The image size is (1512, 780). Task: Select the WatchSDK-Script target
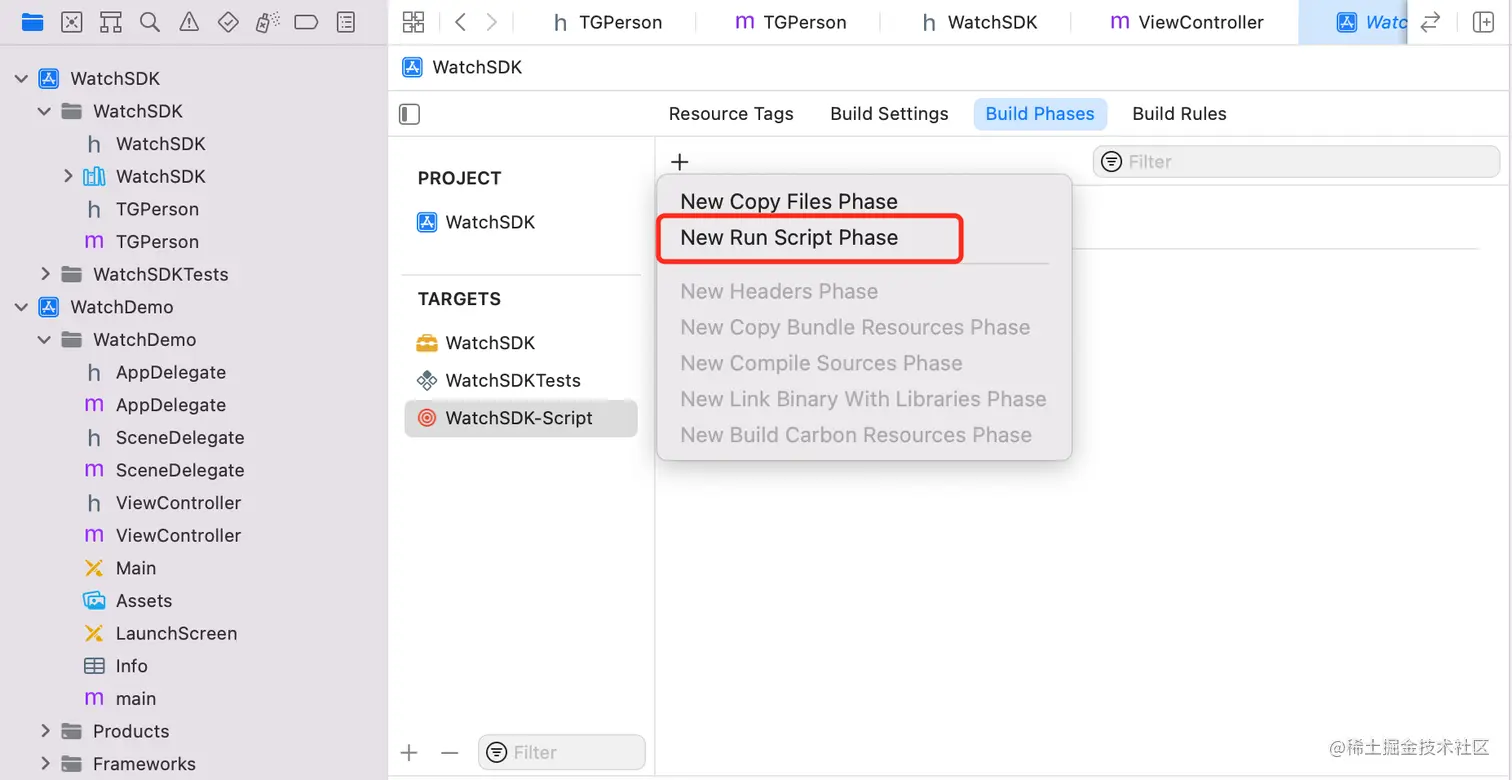point(519,418)
